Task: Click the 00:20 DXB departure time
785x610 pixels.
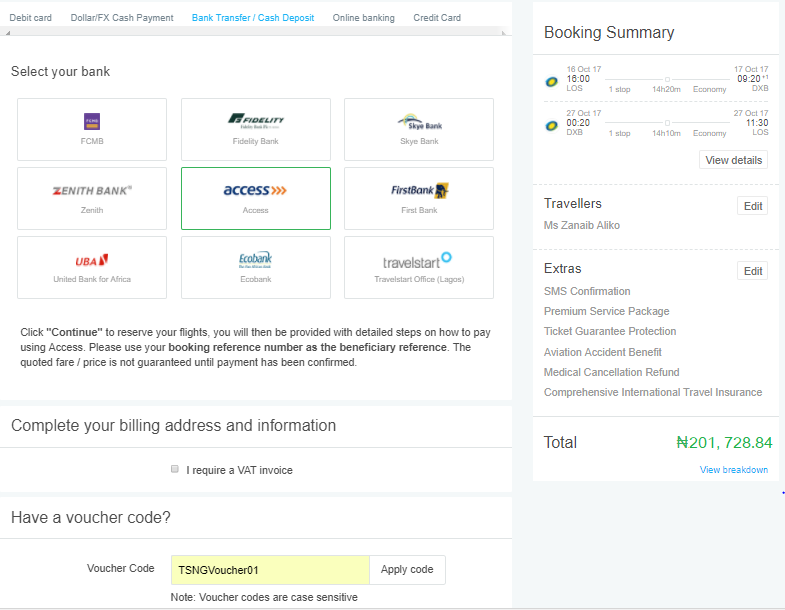Action: tap(578, 123)
